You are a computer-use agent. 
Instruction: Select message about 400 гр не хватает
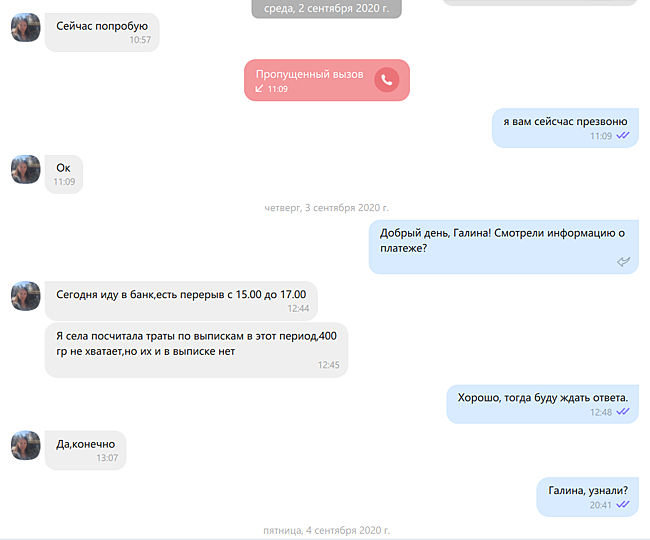pos(196,350)
